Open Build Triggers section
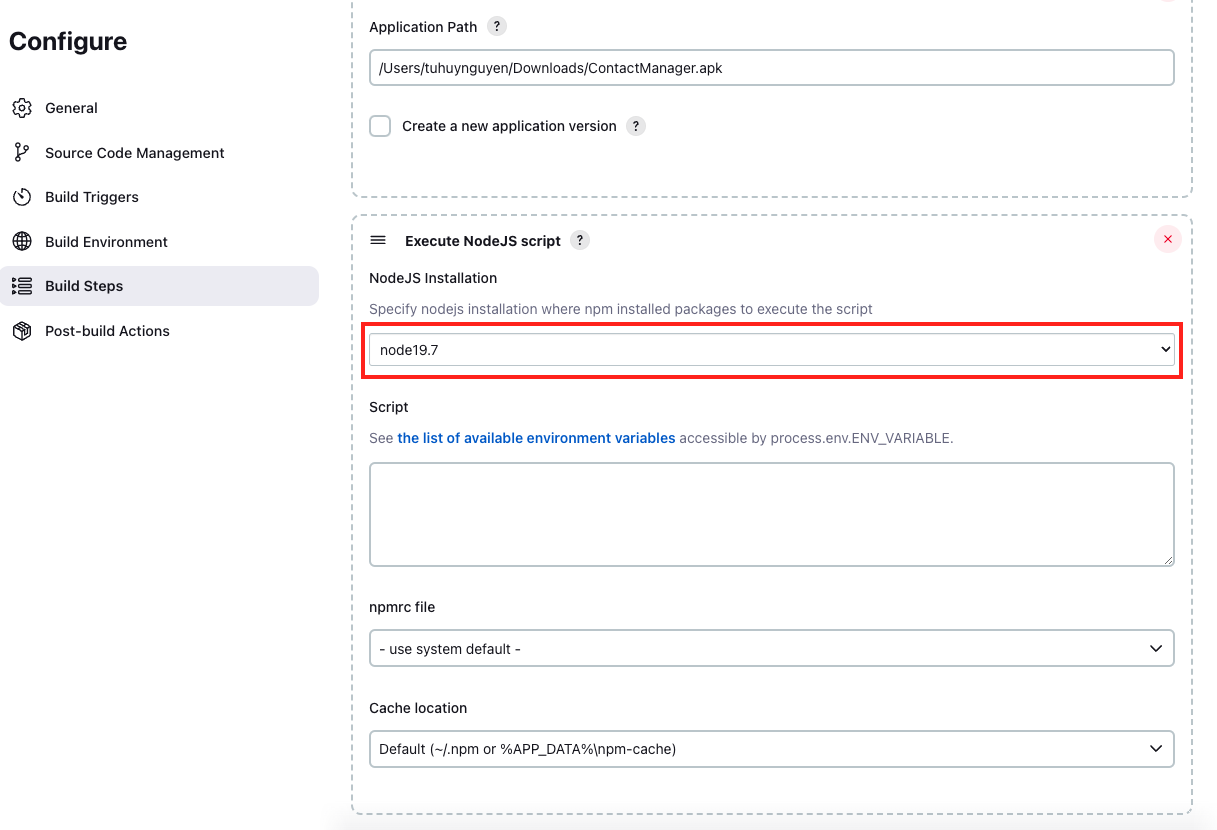The image size is (1217, 830). (x=159, y=197)
